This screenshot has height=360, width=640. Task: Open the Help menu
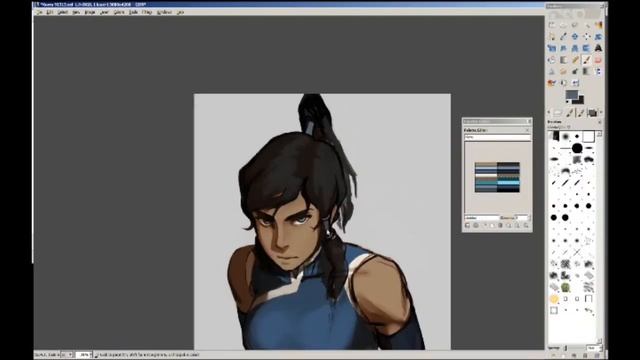pos(180,12)
